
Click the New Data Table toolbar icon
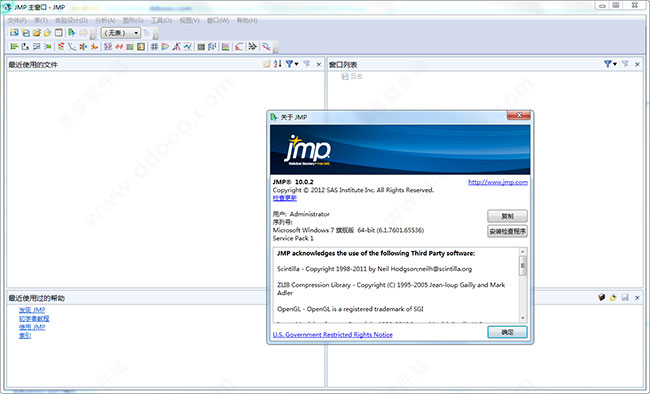pos(14,32)
